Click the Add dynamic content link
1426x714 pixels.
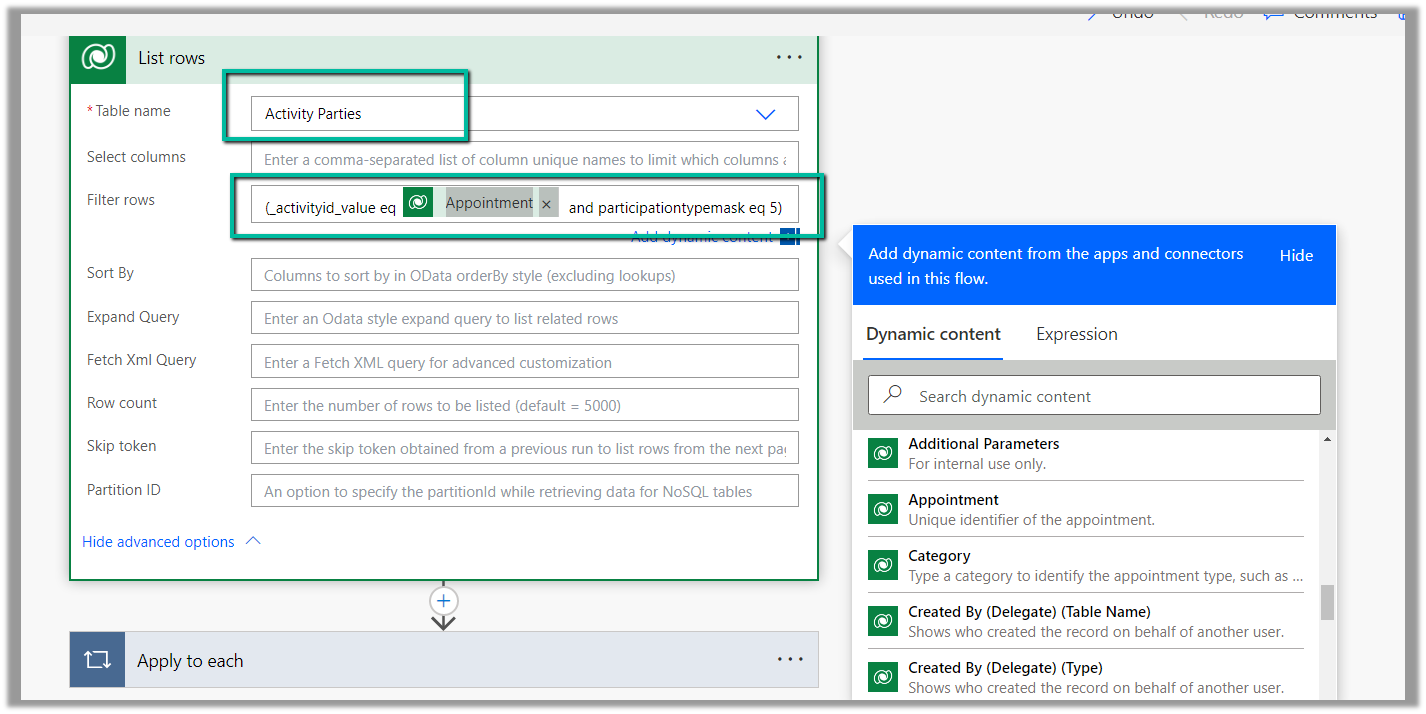pos(702,237)
